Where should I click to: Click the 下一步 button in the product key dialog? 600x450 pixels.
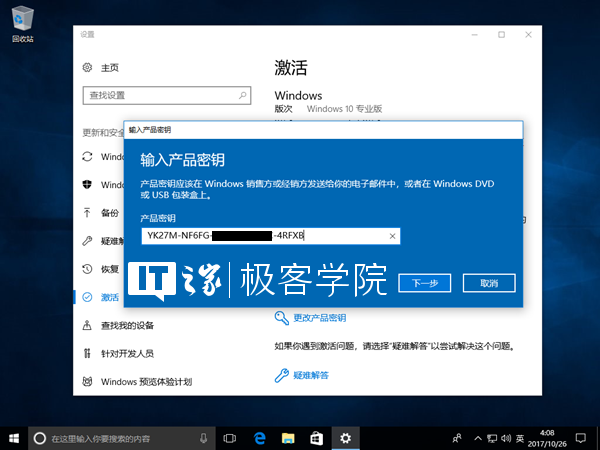tap(425, 283)
